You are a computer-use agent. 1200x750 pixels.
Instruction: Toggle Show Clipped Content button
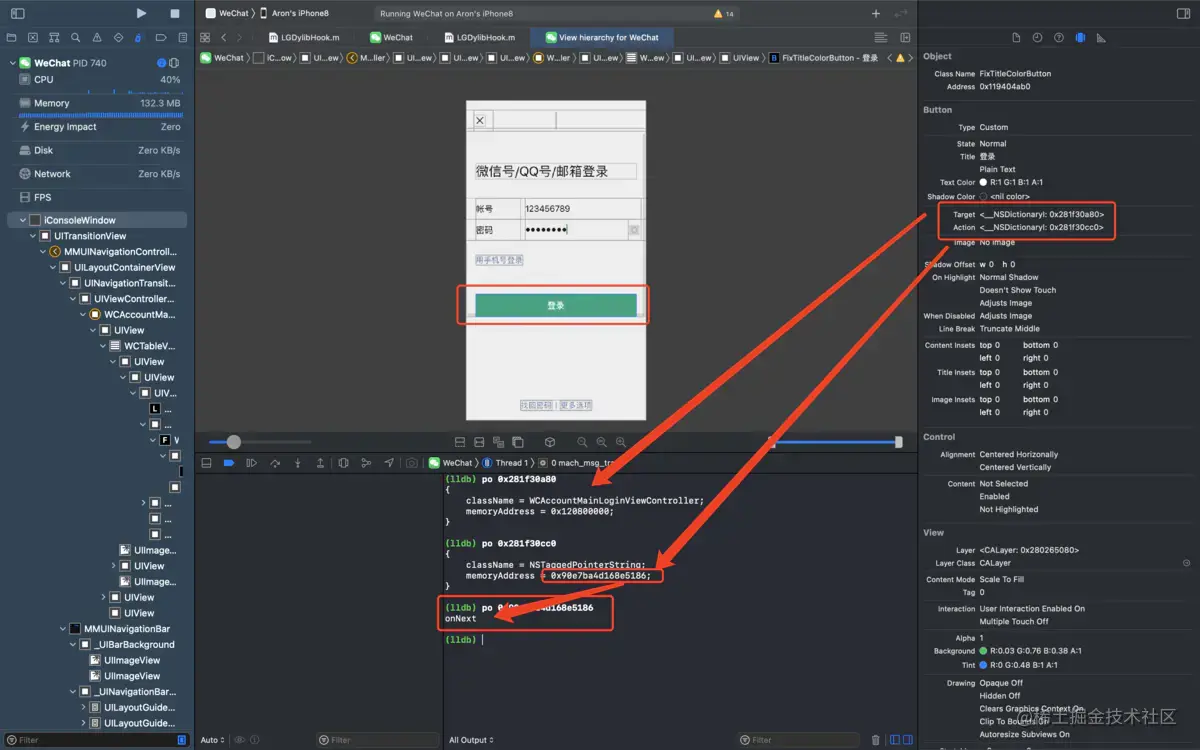[x=460, y=442]
